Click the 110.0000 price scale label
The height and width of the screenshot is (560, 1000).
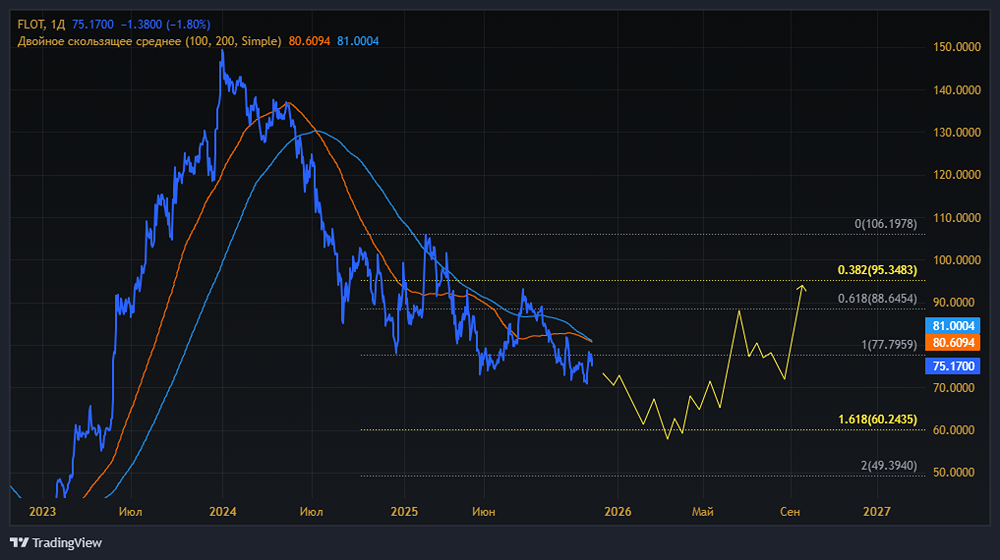point(957,217)
